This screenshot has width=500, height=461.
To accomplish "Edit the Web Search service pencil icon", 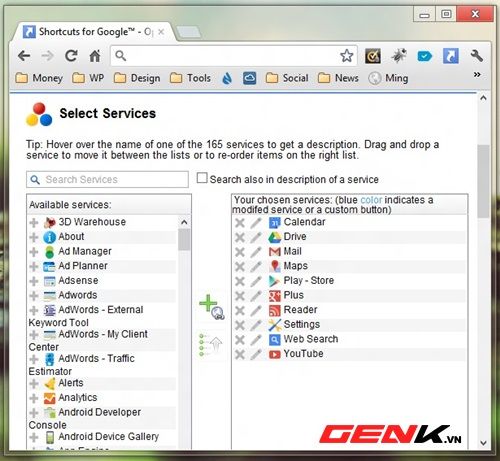I will (256, 340).
